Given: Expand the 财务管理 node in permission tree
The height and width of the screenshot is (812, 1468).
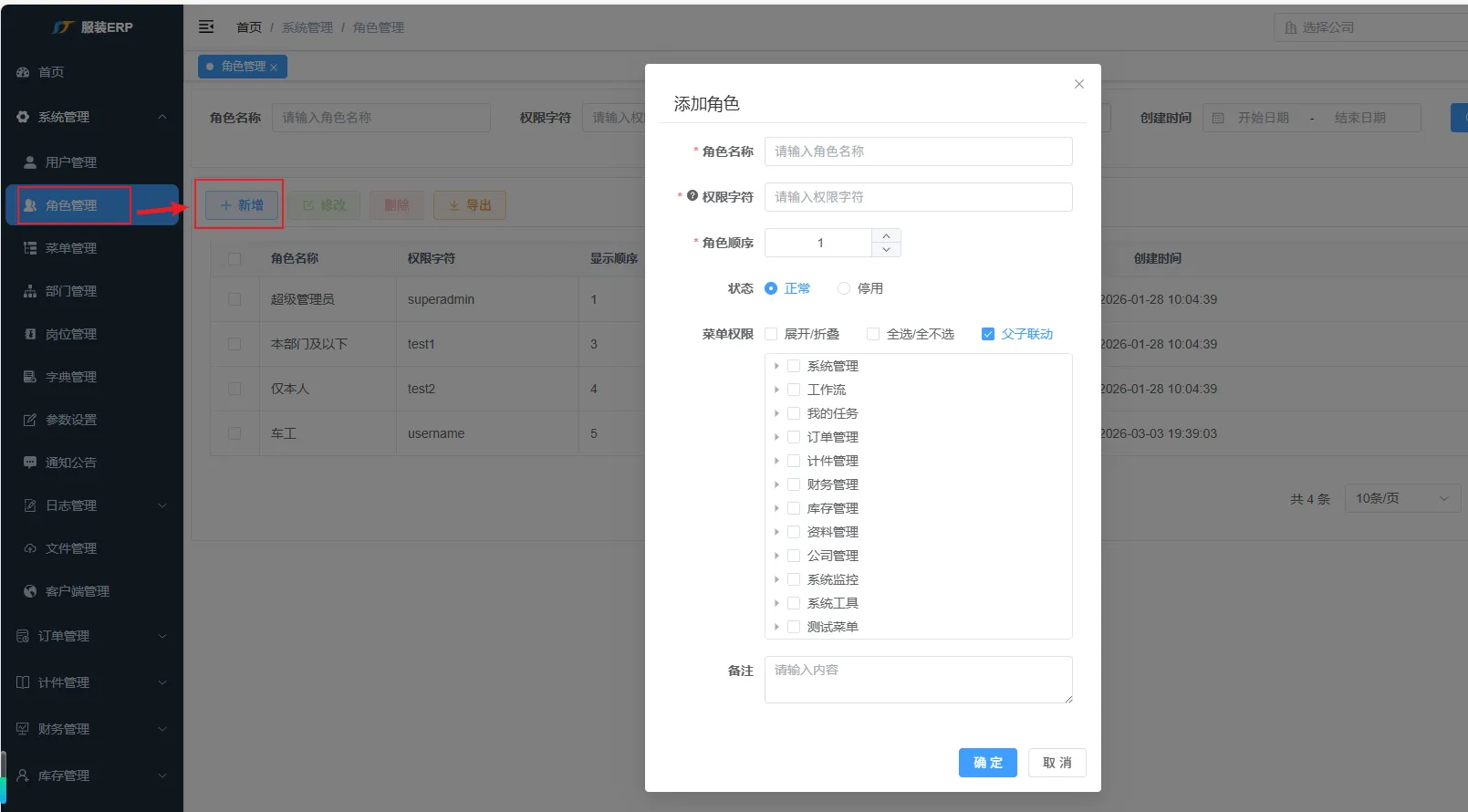Looking at the screenshot, I should point(776,484).
